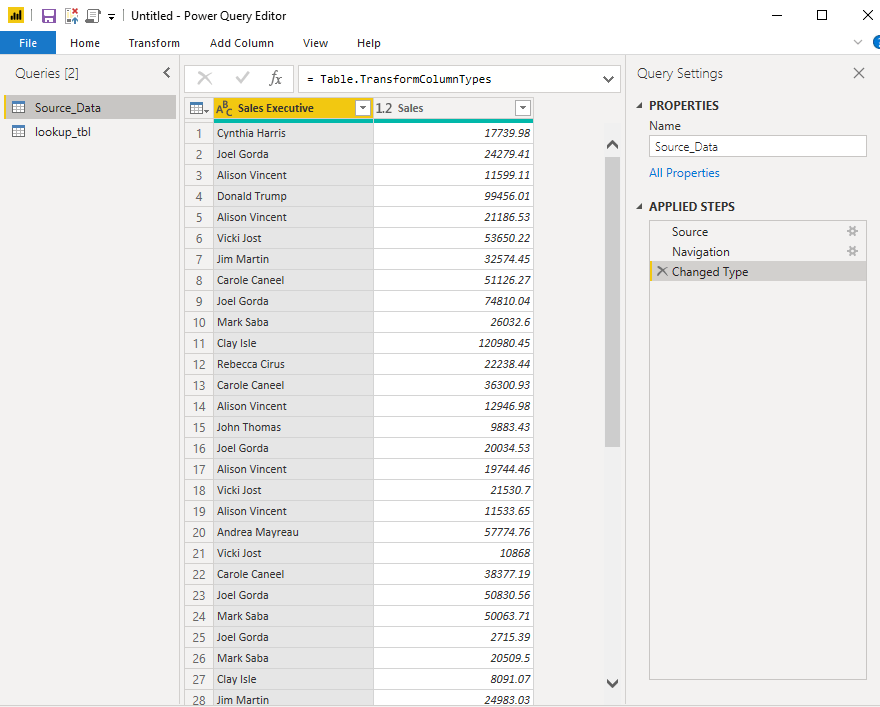This screenshot has height=707, width=880.
Task: Open the File tab
Action: point(28,43)
